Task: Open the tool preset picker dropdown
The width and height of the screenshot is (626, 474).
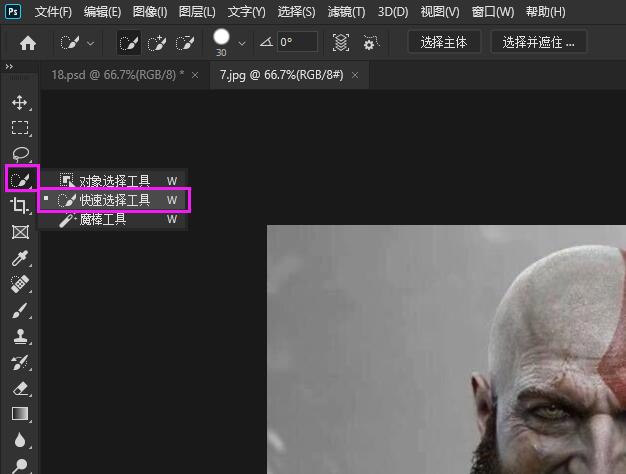Action: (x=91, y=43)
